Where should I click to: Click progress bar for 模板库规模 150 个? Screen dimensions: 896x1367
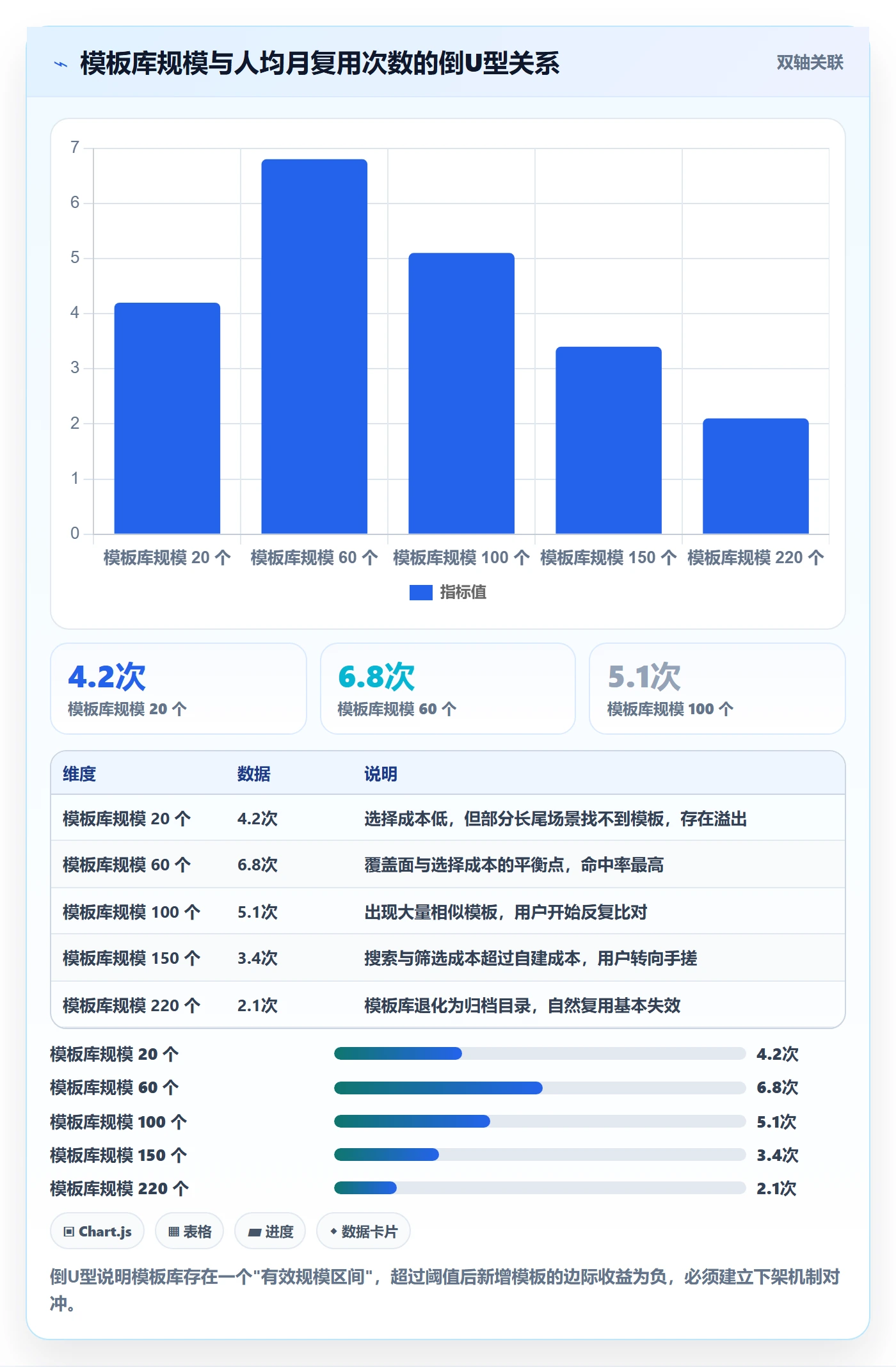click(x=540, y=1155)
